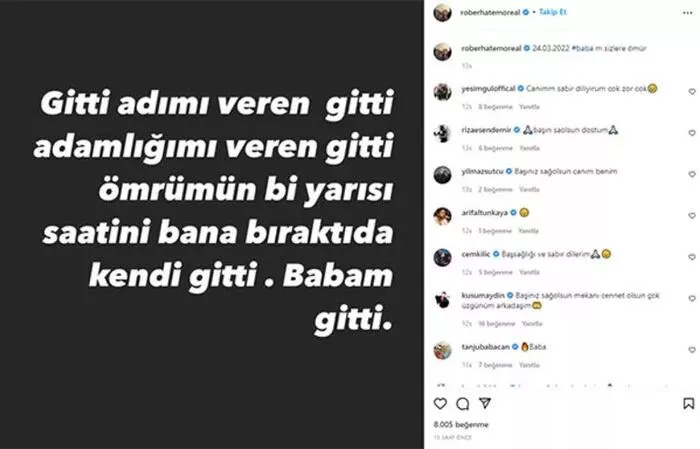Like arifaltunkaya's comment heart icon
Image resolution: width=700 pixels, height=449 pixels.
click(692, 216)
